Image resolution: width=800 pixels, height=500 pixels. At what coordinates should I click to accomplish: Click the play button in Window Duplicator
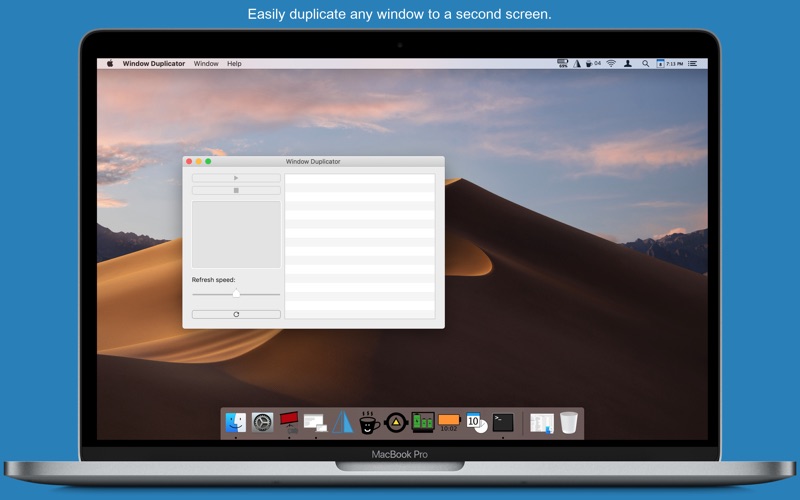coord(236,178)
